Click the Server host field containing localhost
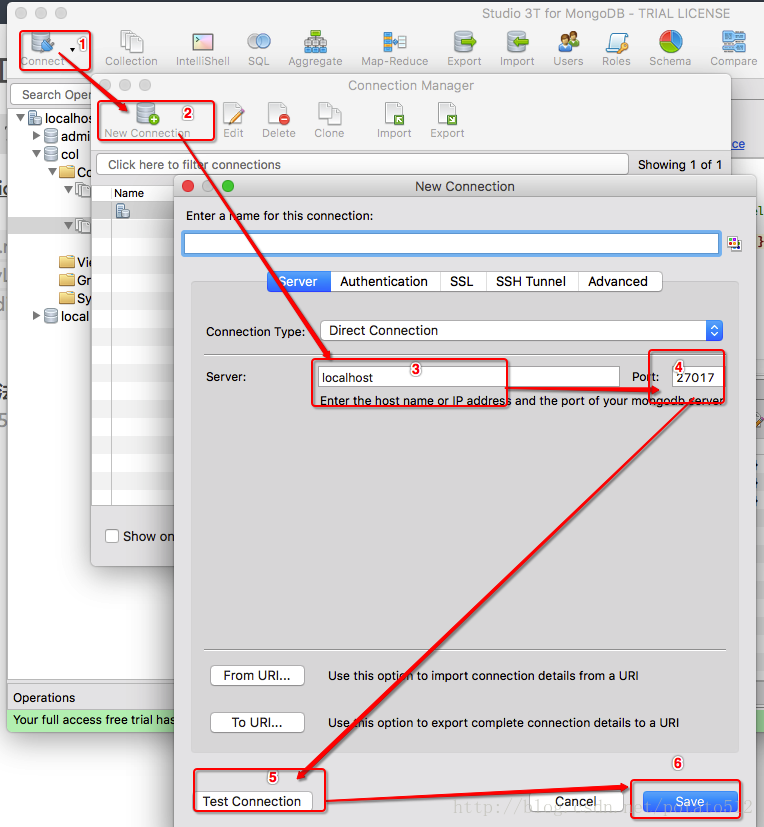Screen dimensions: 764x827 click(468, 377)
